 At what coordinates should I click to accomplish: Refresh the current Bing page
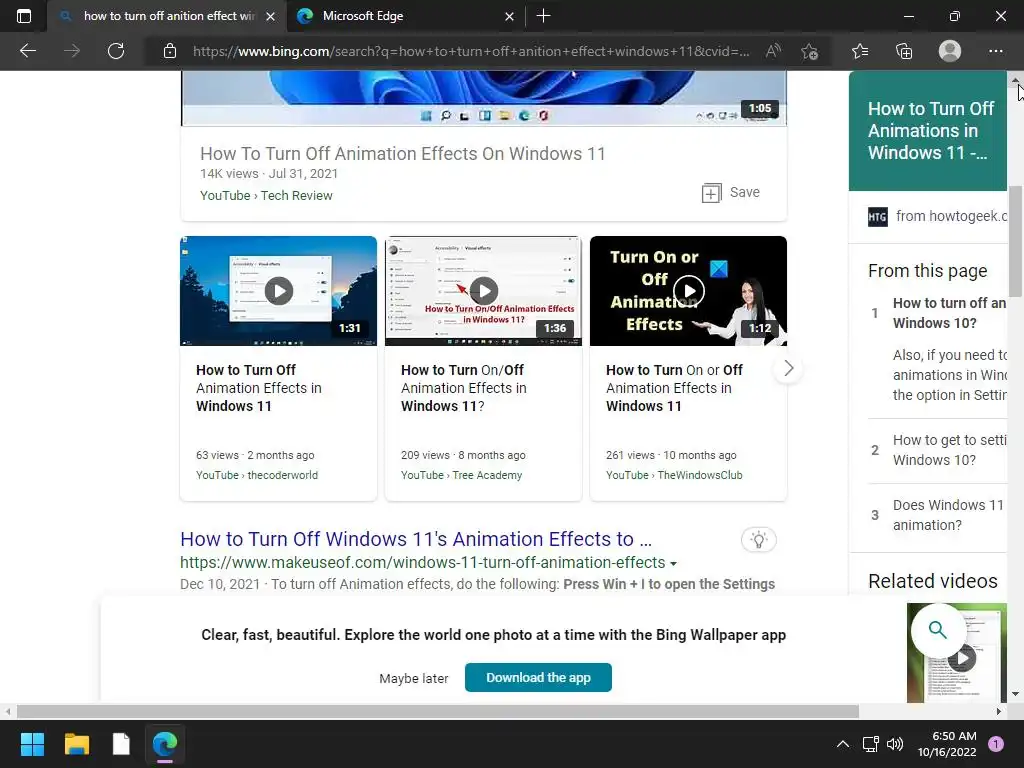click(x=116, y=51)
